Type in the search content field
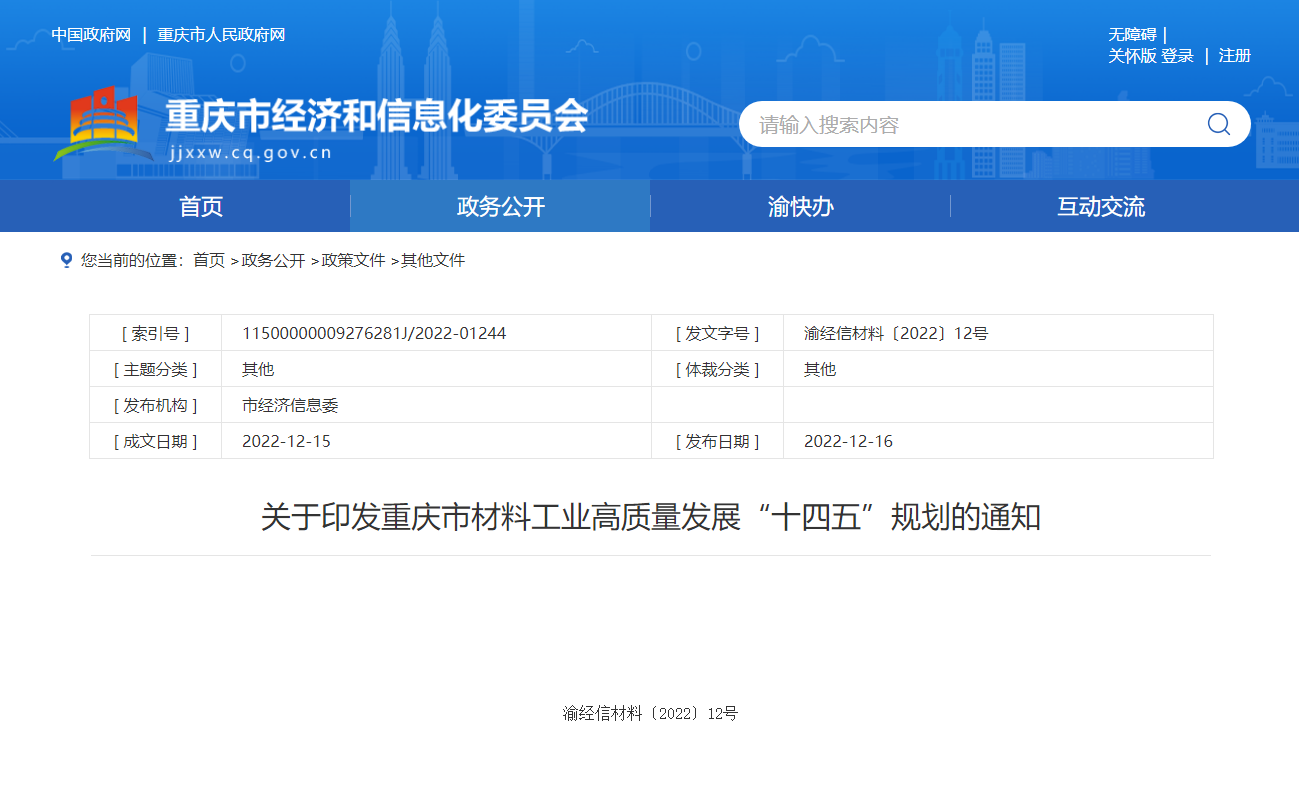Image resolution: width=1299 pixels, height=797 pixels. point(960,125)
